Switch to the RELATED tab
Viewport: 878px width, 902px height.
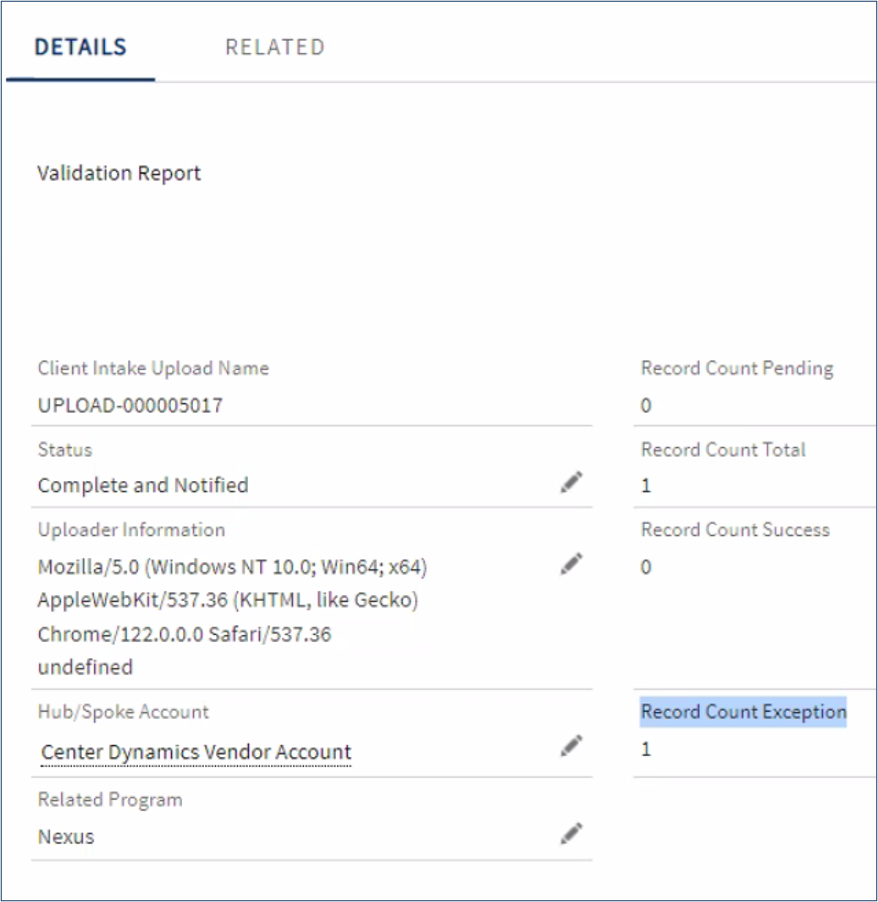pos(274,47)
